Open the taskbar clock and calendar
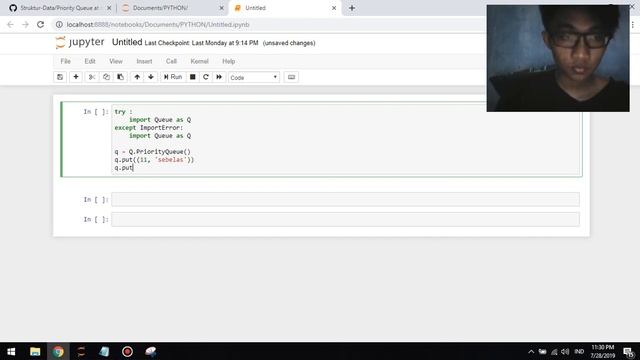640x360 pixels. click(602, 351)
